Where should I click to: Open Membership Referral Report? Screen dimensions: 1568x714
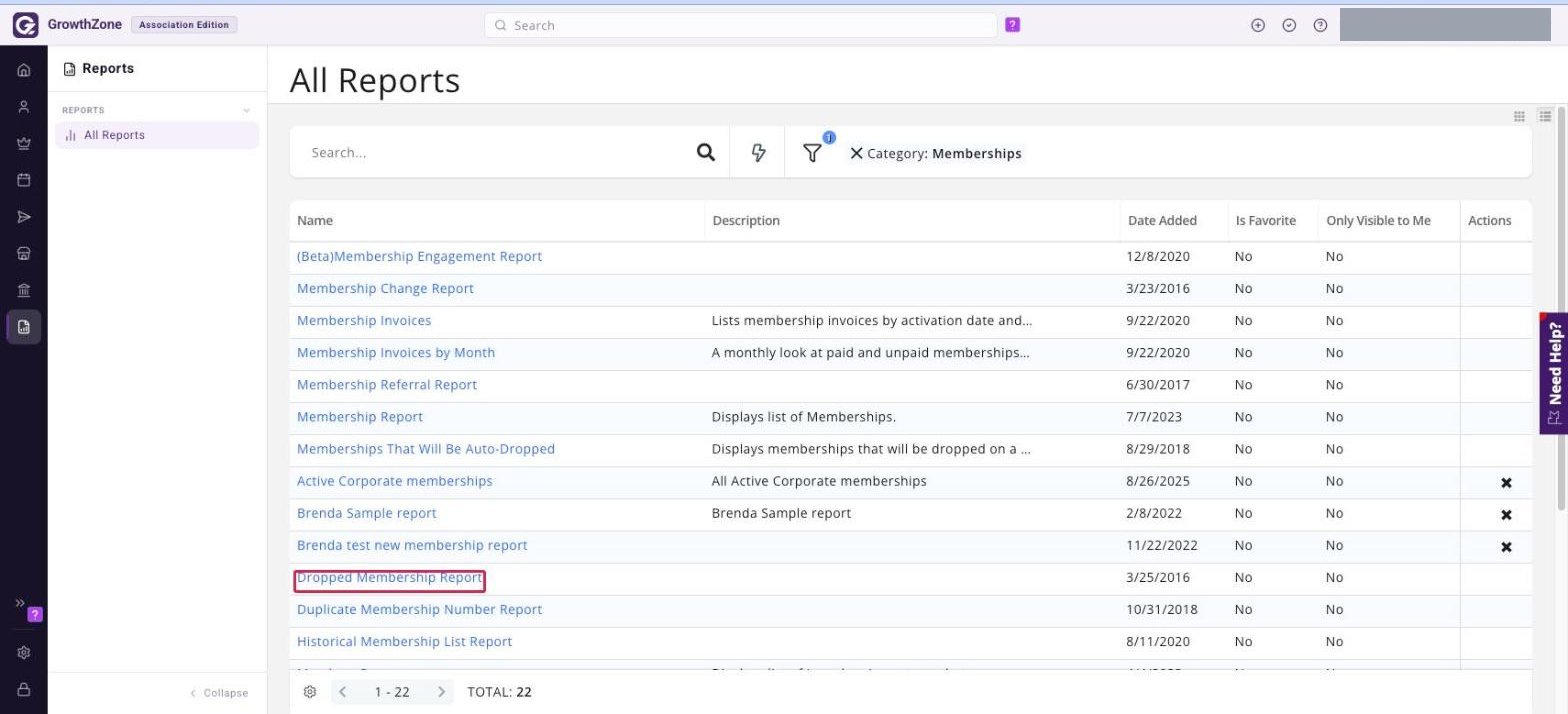click(387, 385)
